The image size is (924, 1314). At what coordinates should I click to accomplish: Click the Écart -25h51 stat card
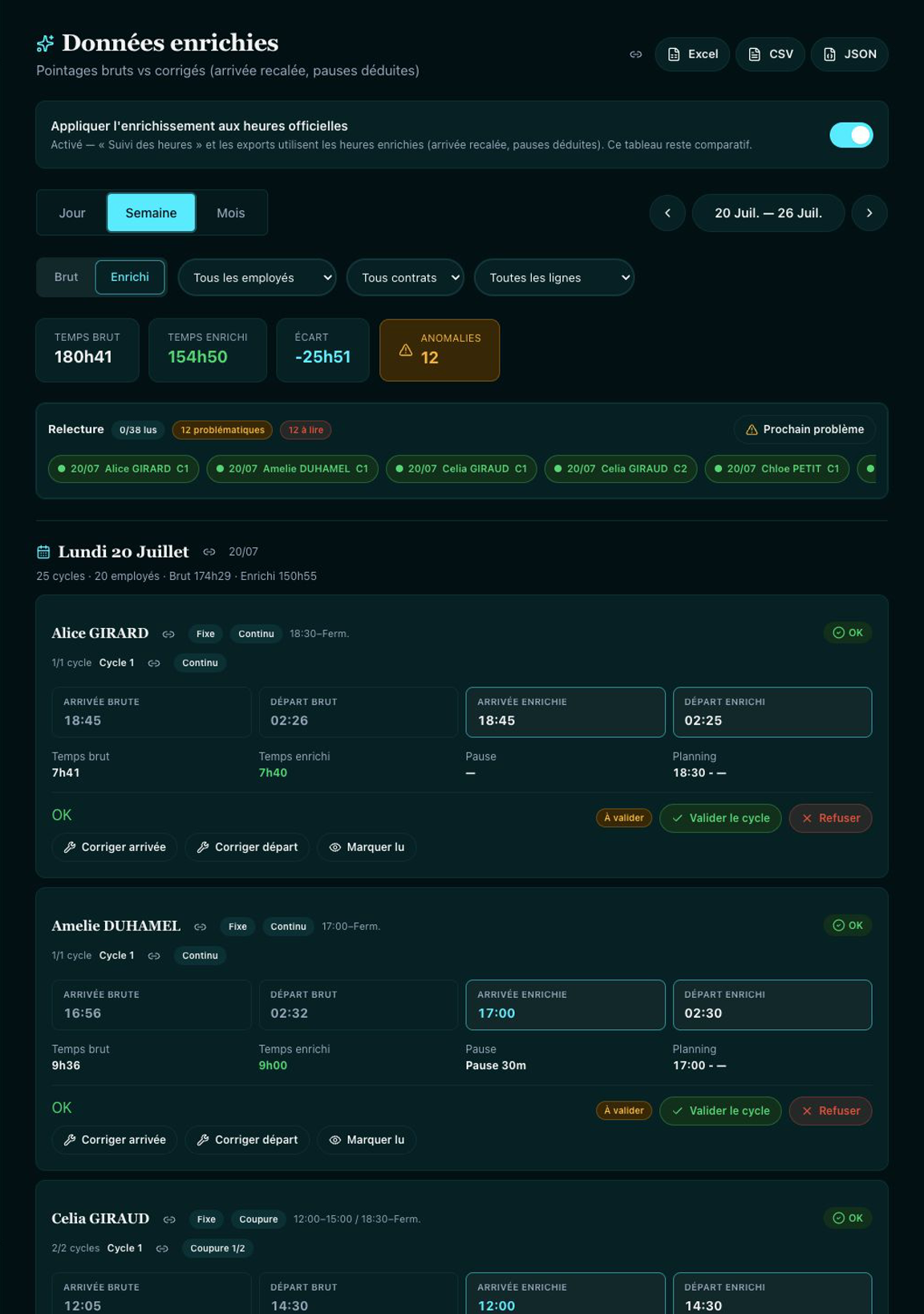click(x=322, y=350)
